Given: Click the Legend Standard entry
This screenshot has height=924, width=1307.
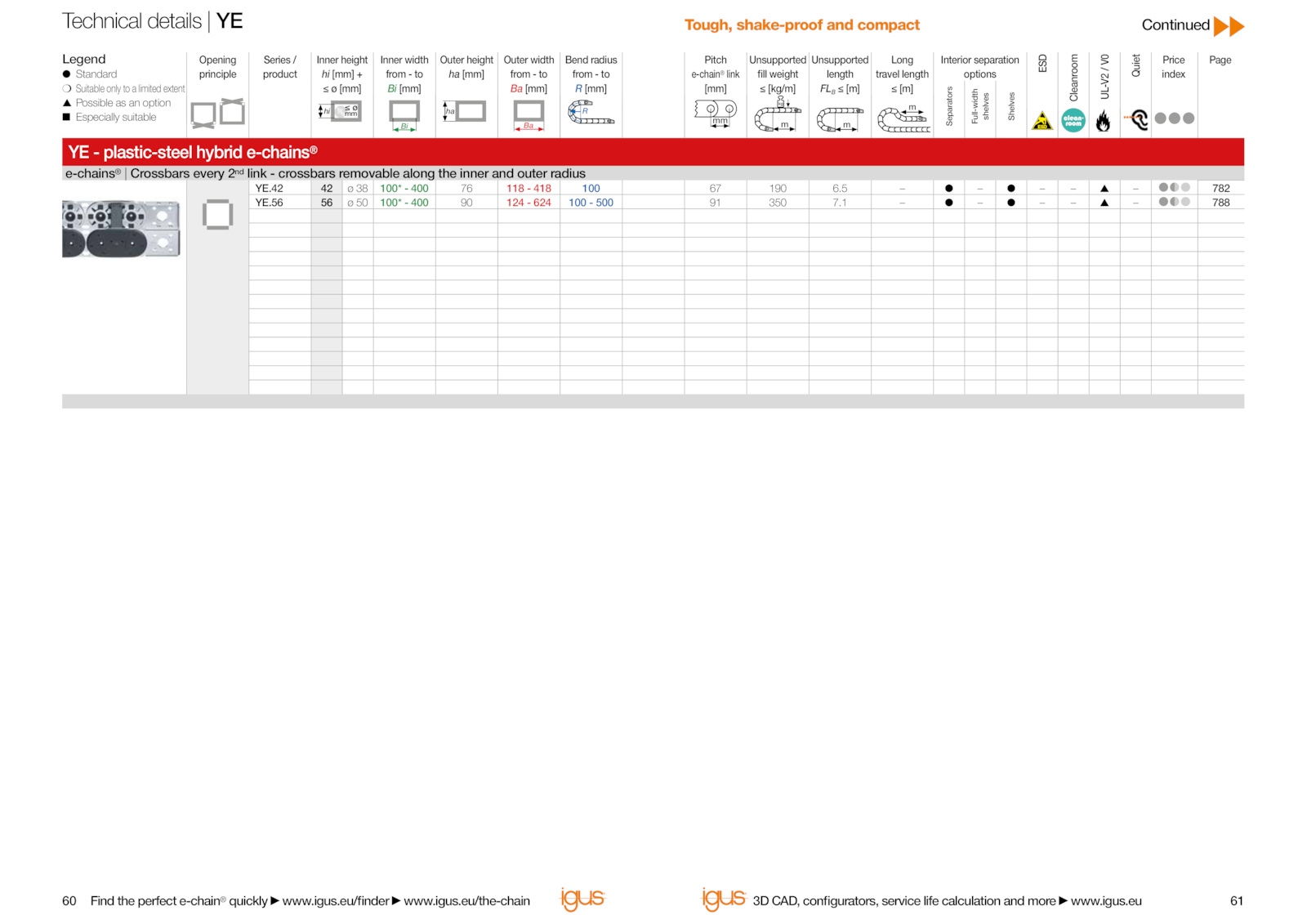Looking at the screenshot, I should 91,74.
